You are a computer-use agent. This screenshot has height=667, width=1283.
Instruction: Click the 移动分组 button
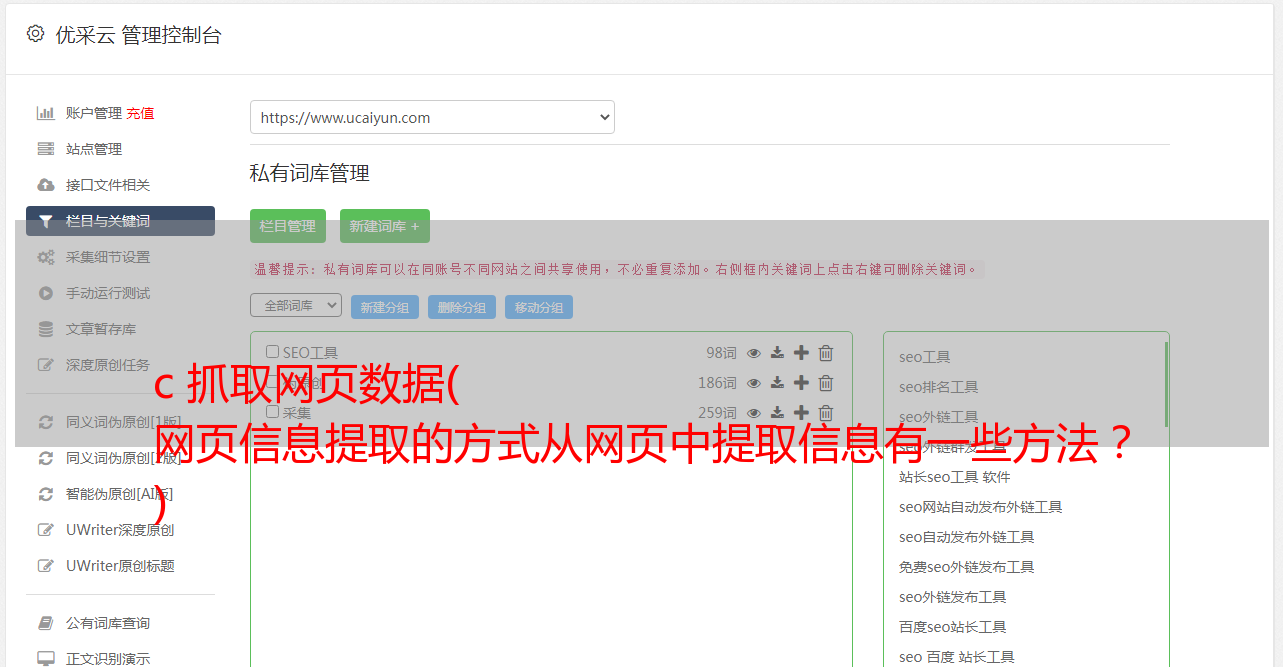point(539,307)
